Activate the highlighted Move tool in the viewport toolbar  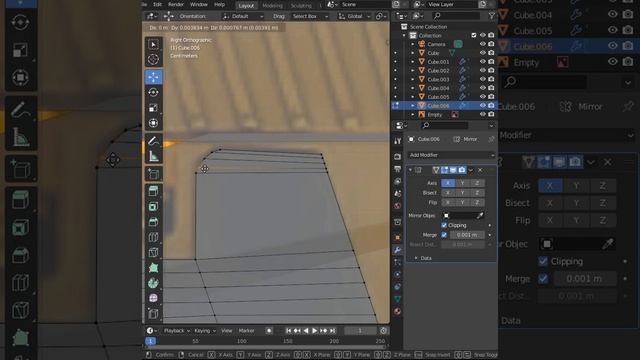click(x=153, y=77)
